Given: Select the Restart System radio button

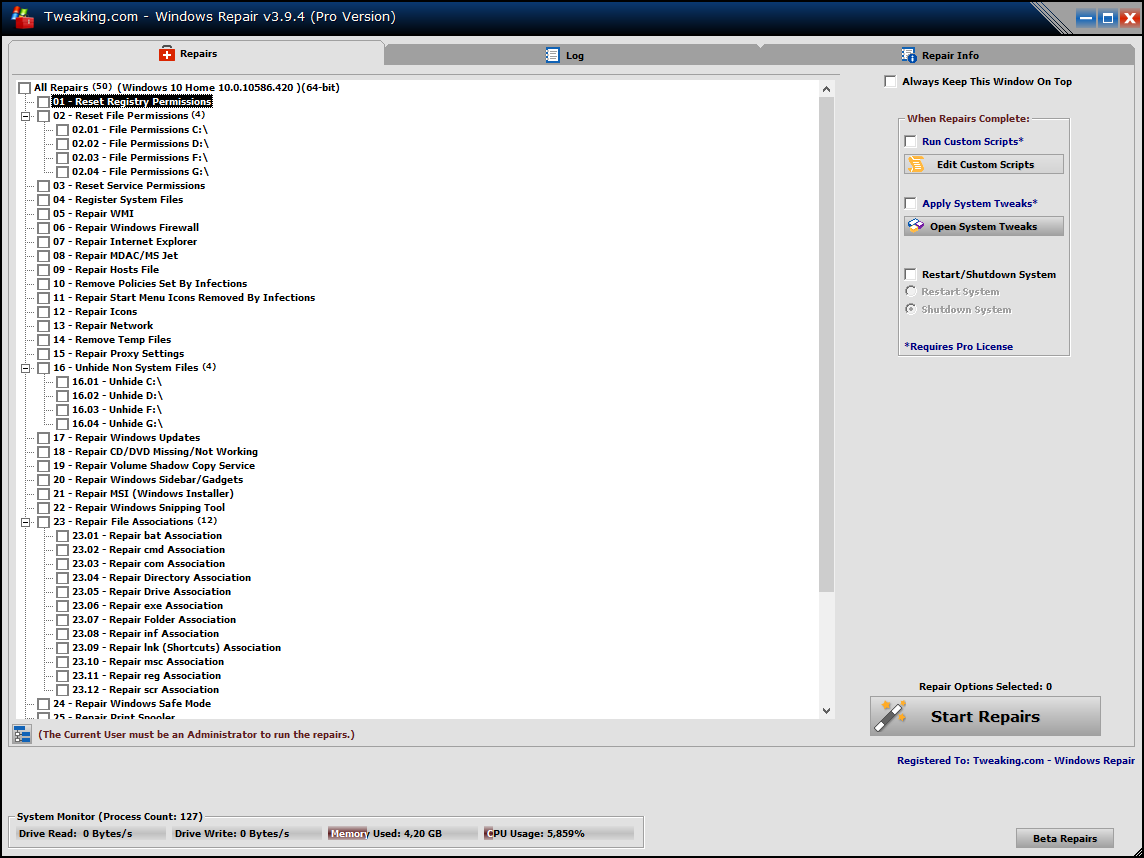Looking at the screenshot, I should (x=911, y=291).
